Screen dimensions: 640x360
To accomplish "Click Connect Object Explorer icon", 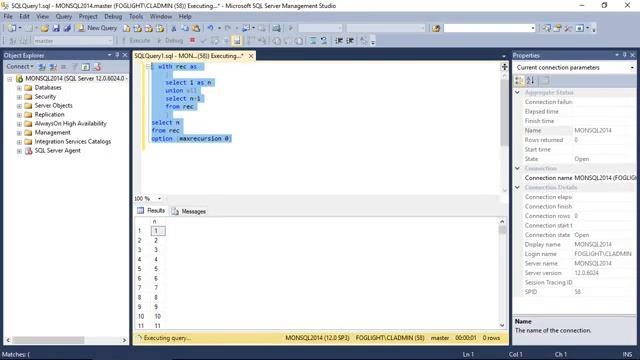I will click(x=42, y=67).
